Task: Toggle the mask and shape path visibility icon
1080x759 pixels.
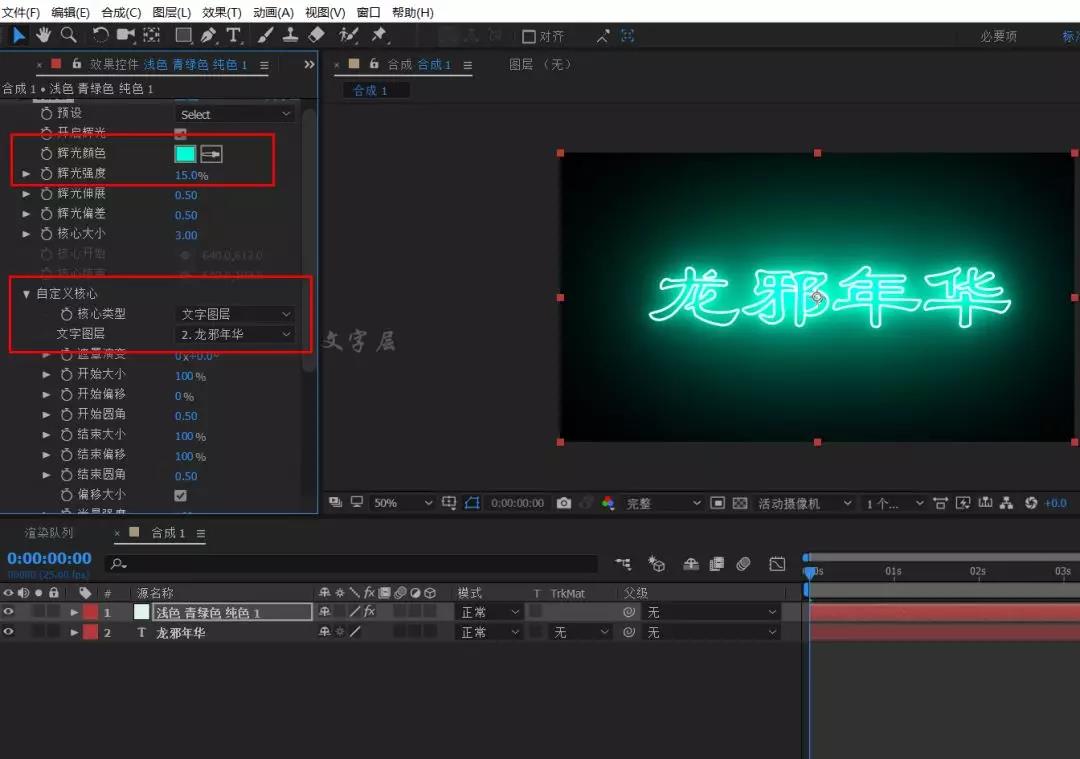Action: [x=472, y=503]
